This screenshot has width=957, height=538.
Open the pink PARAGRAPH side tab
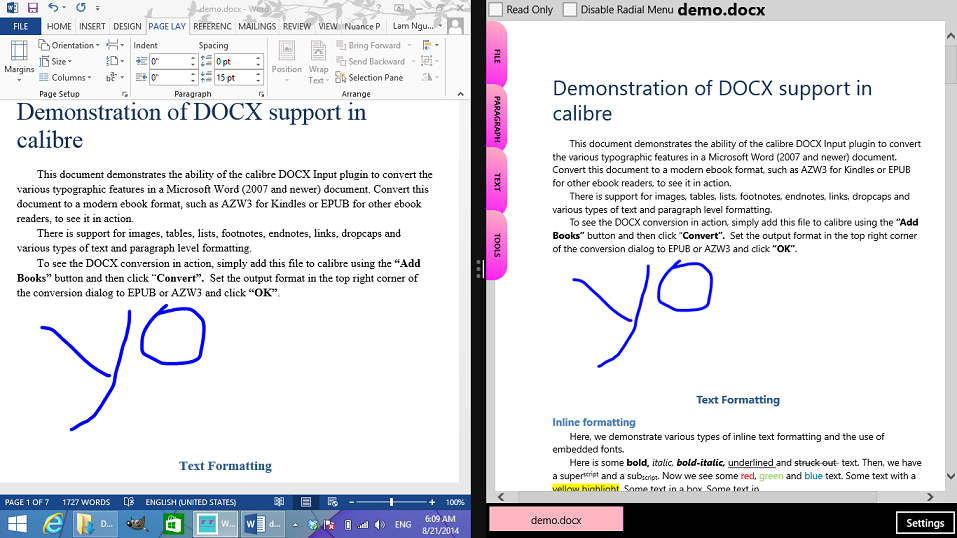click(497, 118)
